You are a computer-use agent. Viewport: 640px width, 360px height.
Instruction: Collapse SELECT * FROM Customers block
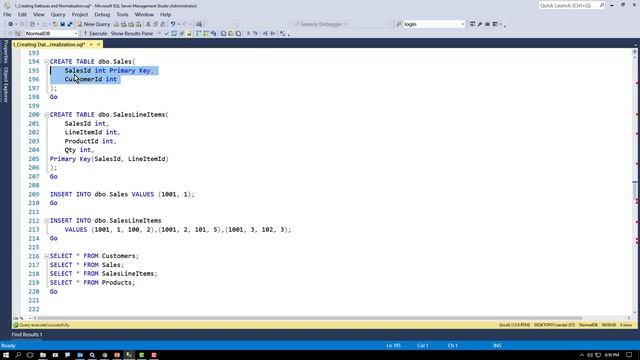47,256
